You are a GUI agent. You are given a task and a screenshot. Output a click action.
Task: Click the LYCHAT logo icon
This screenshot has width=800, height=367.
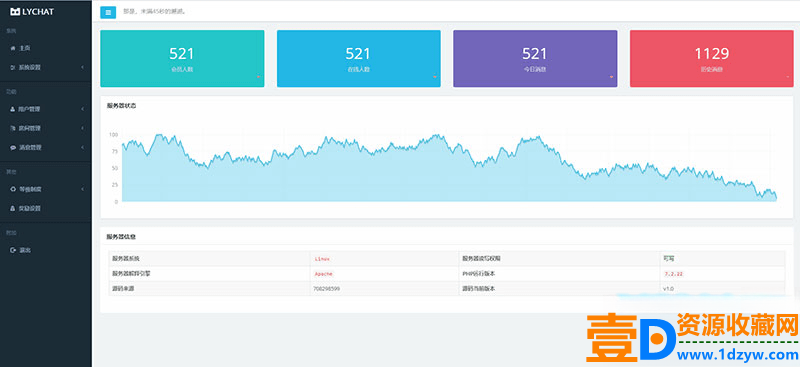coord(15,11)
